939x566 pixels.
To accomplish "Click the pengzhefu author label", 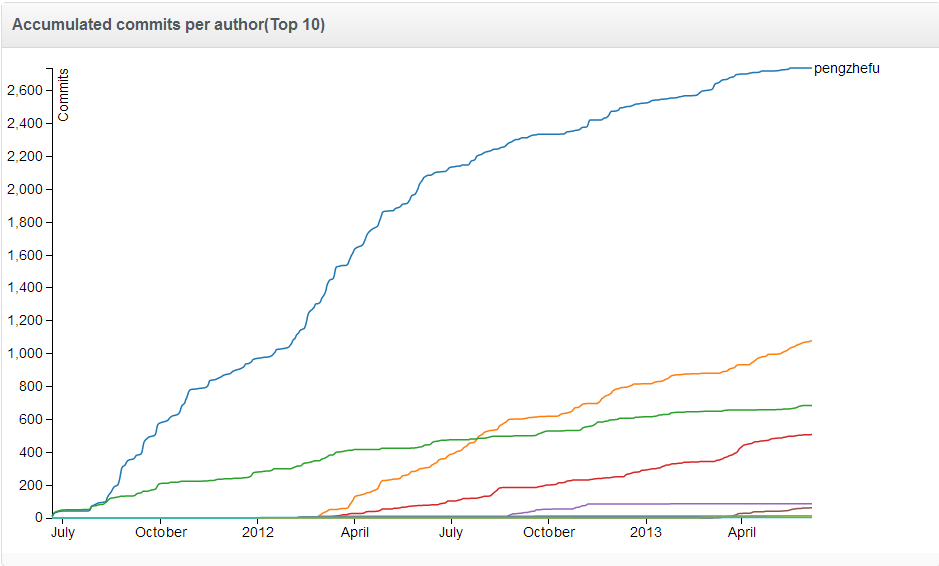I will tap(846, 68).
